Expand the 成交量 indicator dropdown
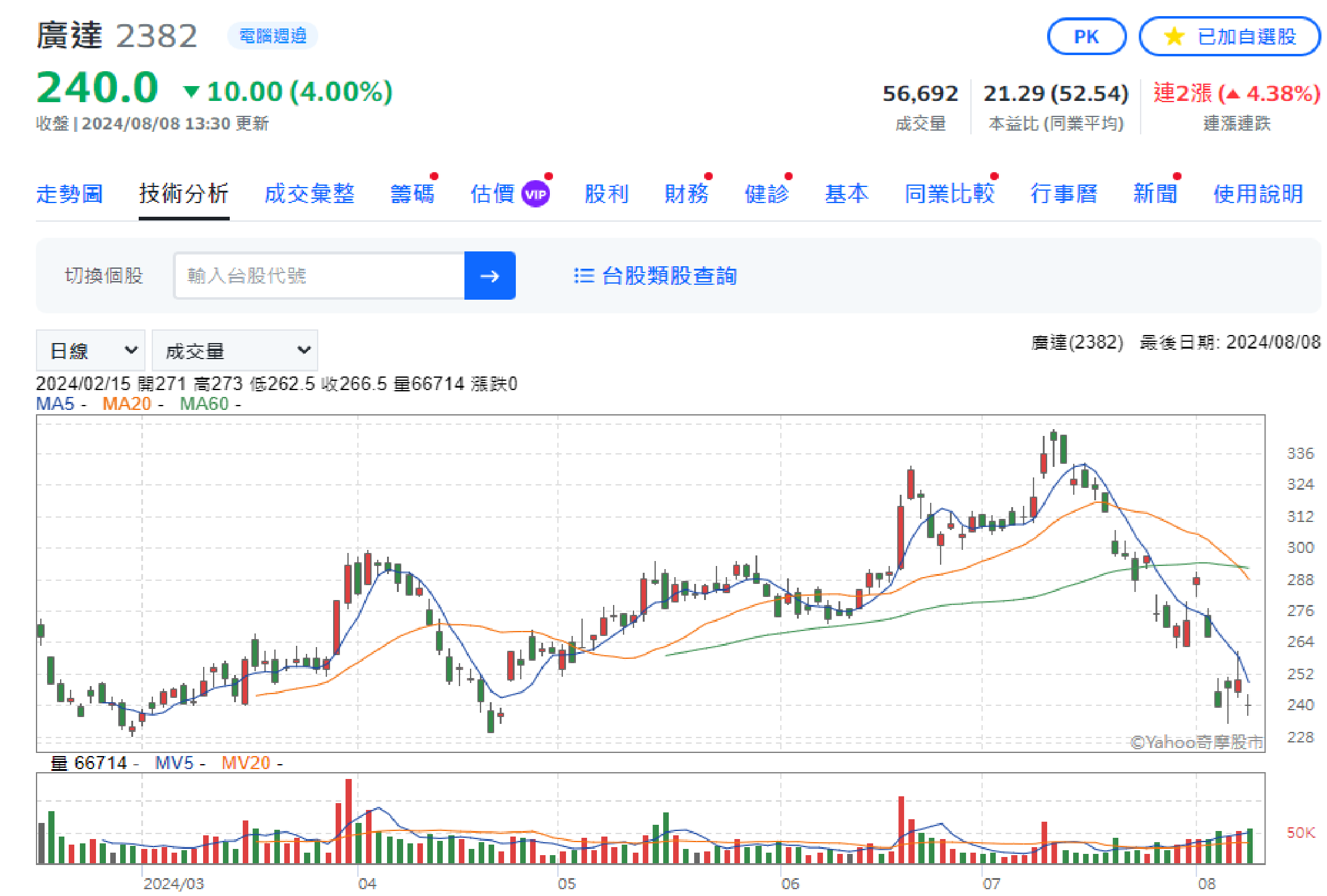The height and width of the screenshot is (896, 1327). [x=235, y=350]
